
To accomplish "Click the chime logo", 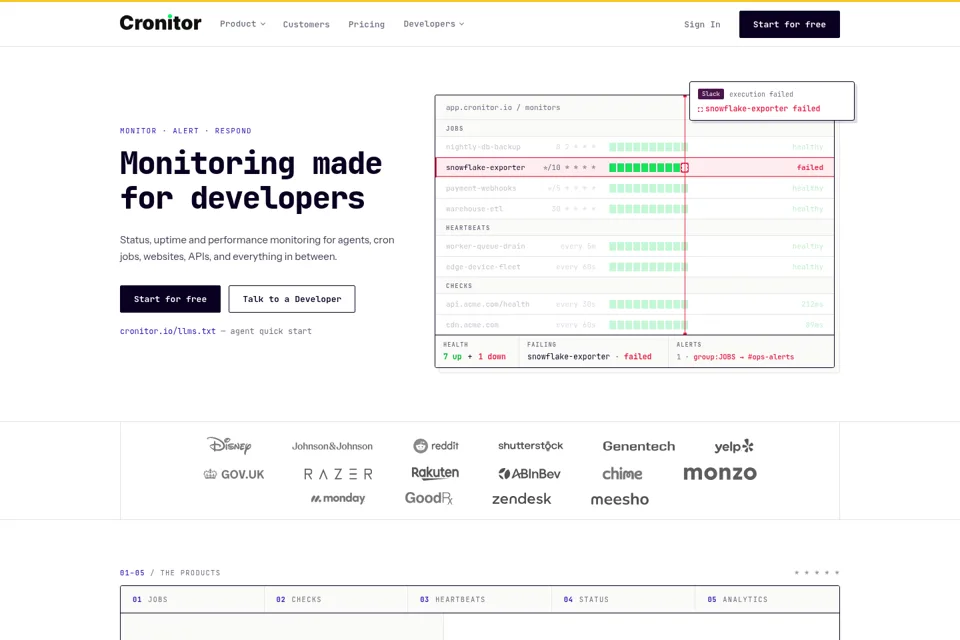I will (622, 473).
